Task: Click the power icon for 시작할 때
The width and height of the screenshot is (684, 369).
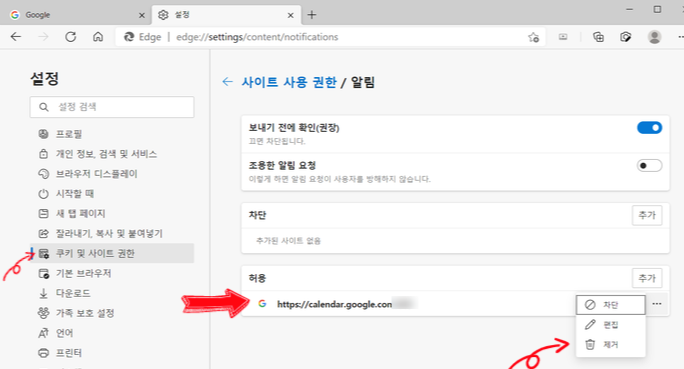Action: click(x=43, y=194)
